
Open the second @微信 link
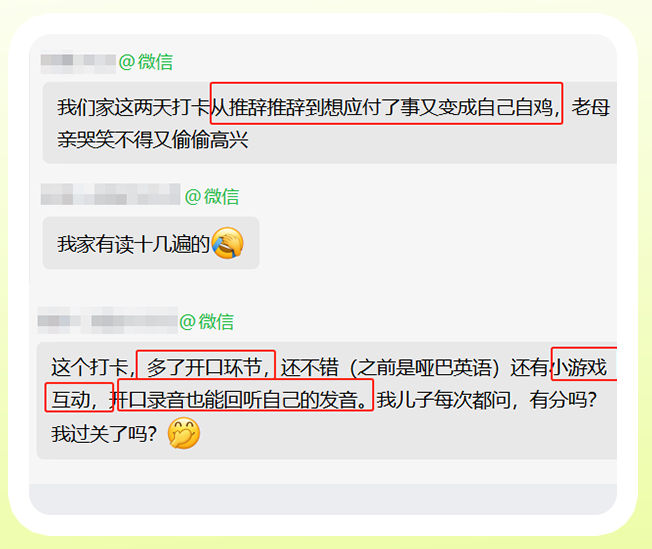[x=212, y=197]
